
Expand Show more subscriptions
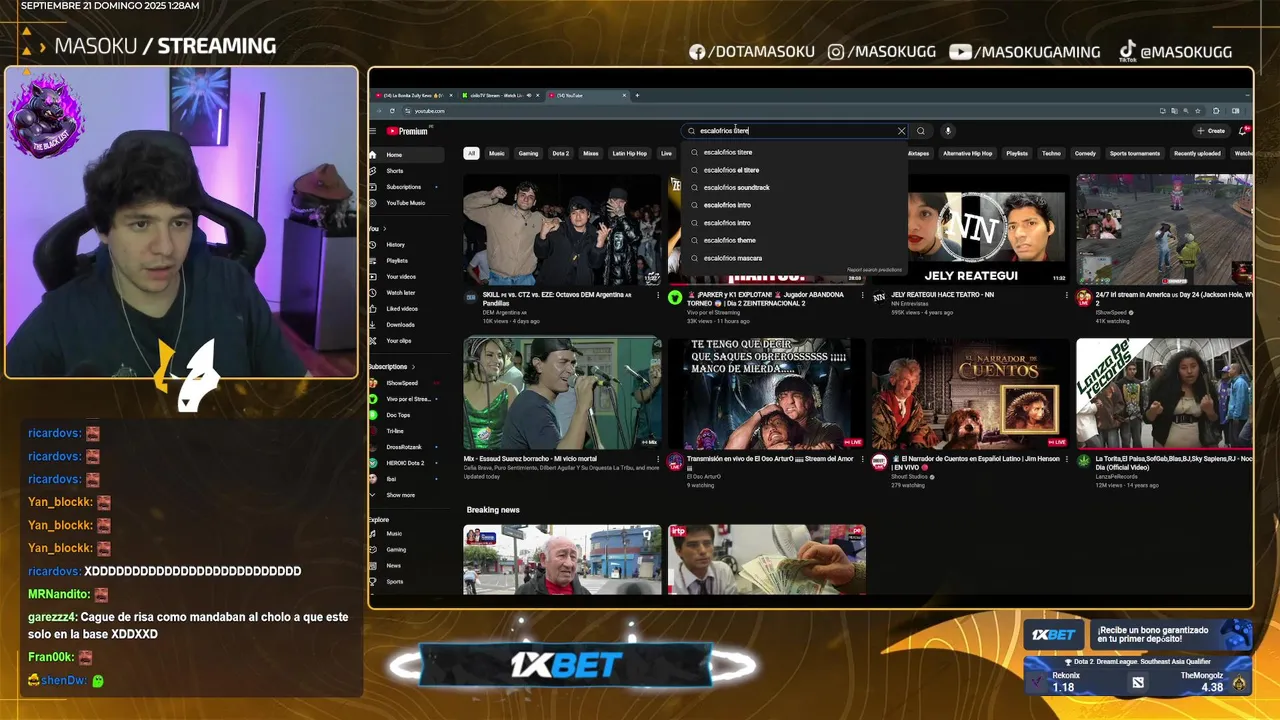(406, 495)
